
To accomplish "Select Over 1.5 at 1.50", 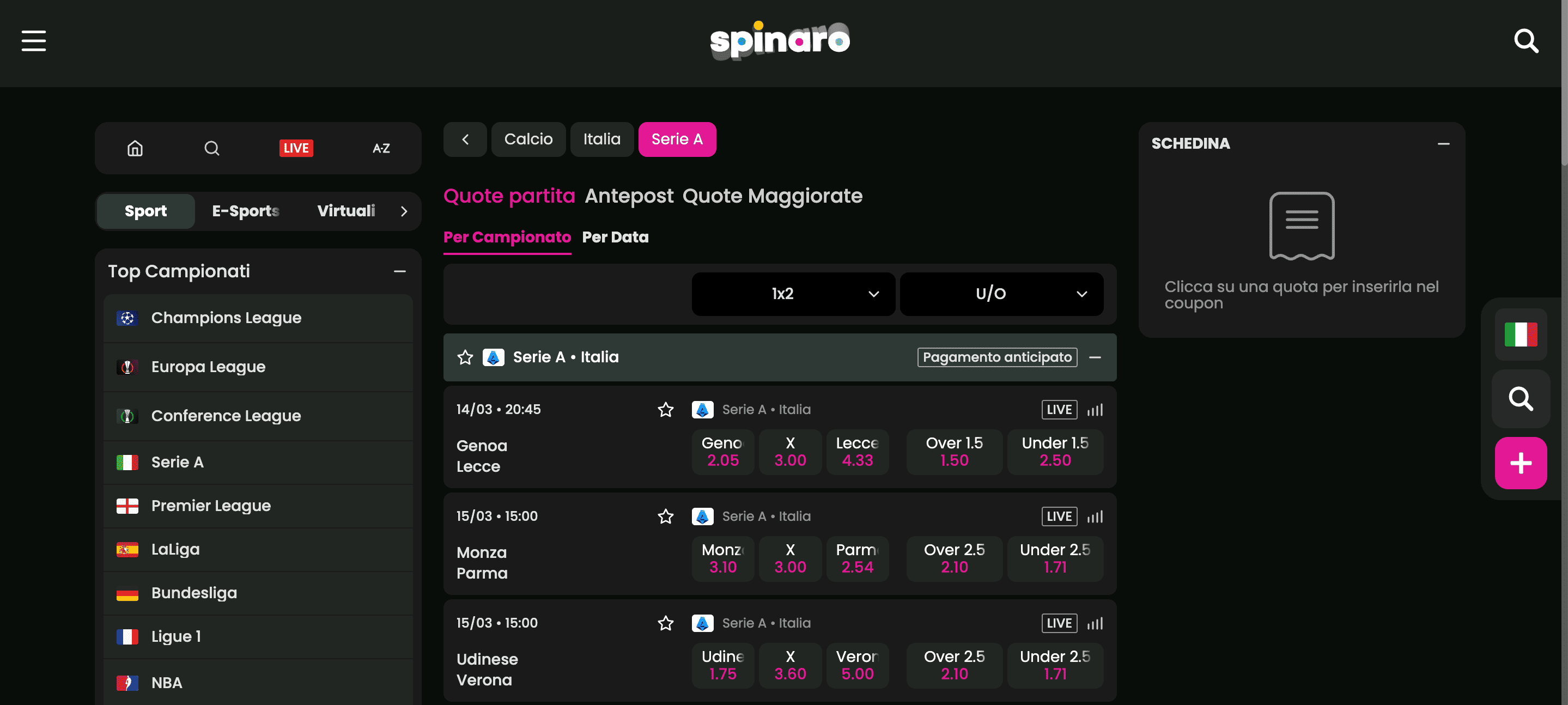I will click(x=954, y=452).
